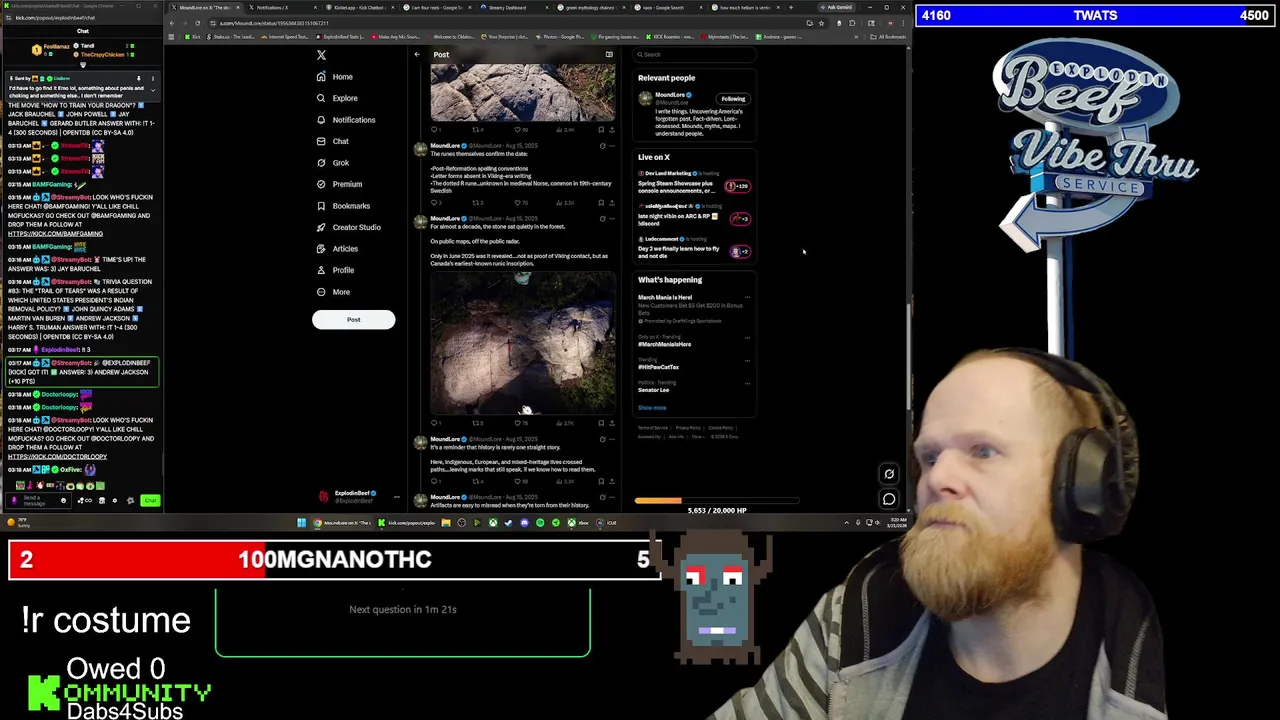Open the Dev Land Marketing live space
Screen dimensions: 1280x720
(694, 184)
